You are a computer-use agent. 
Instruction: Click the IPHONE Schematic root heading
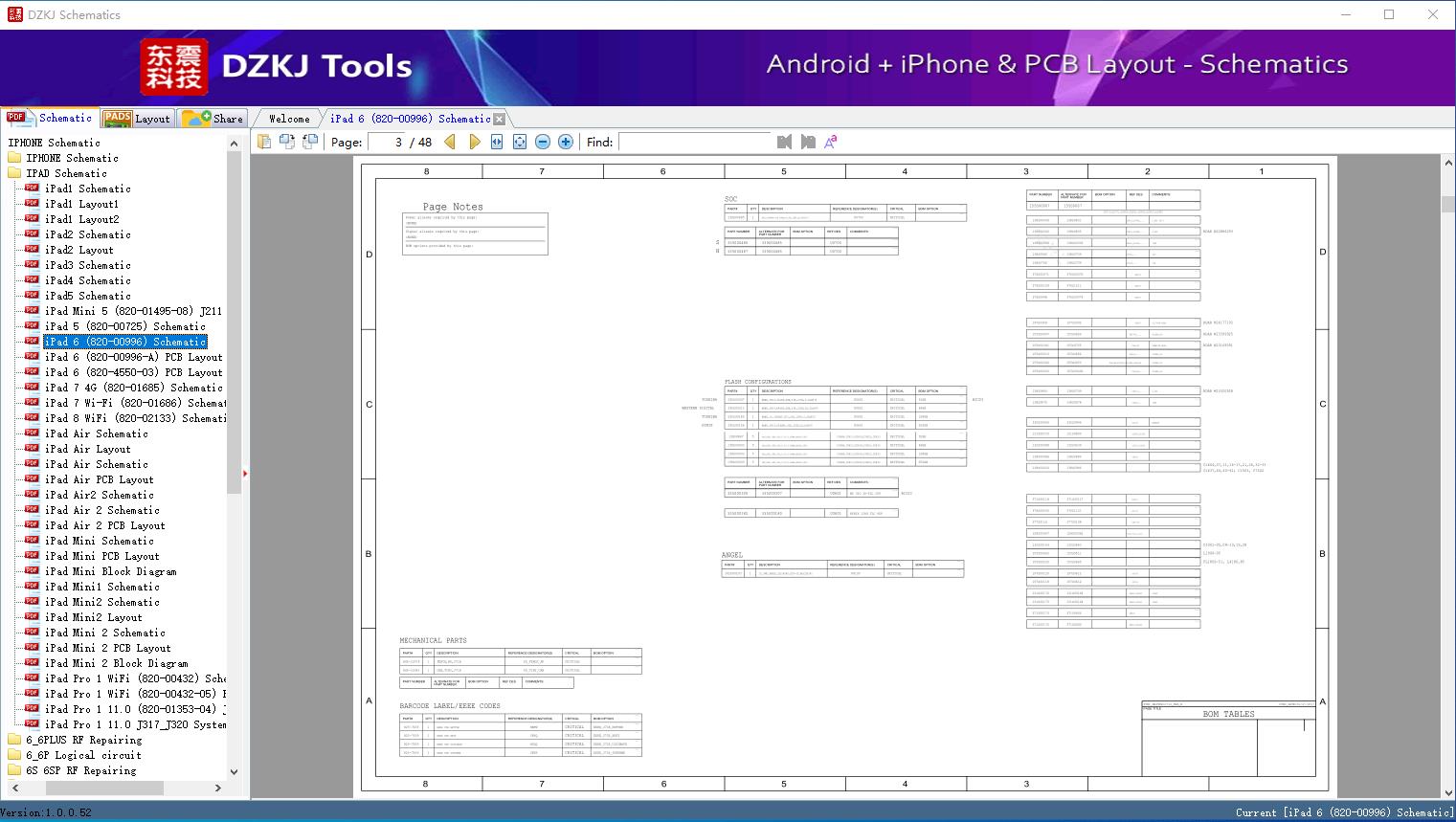[x=54, y=143]
